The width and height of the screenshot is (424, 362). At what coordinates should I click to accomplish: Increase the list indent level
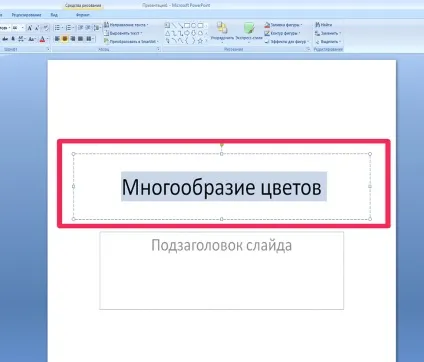[87, 28]
